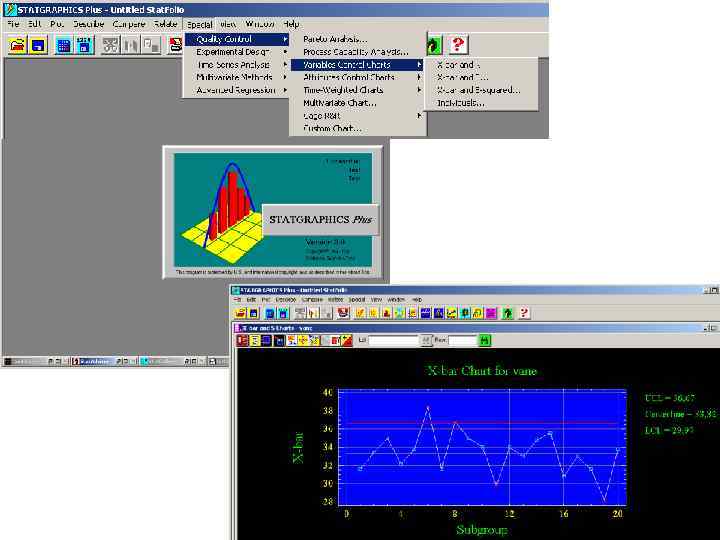Image resolution: width=720 pixels, height=540 pixels.
Task: Click Open Data File grid icon, upper window
Action: (64, 45)
